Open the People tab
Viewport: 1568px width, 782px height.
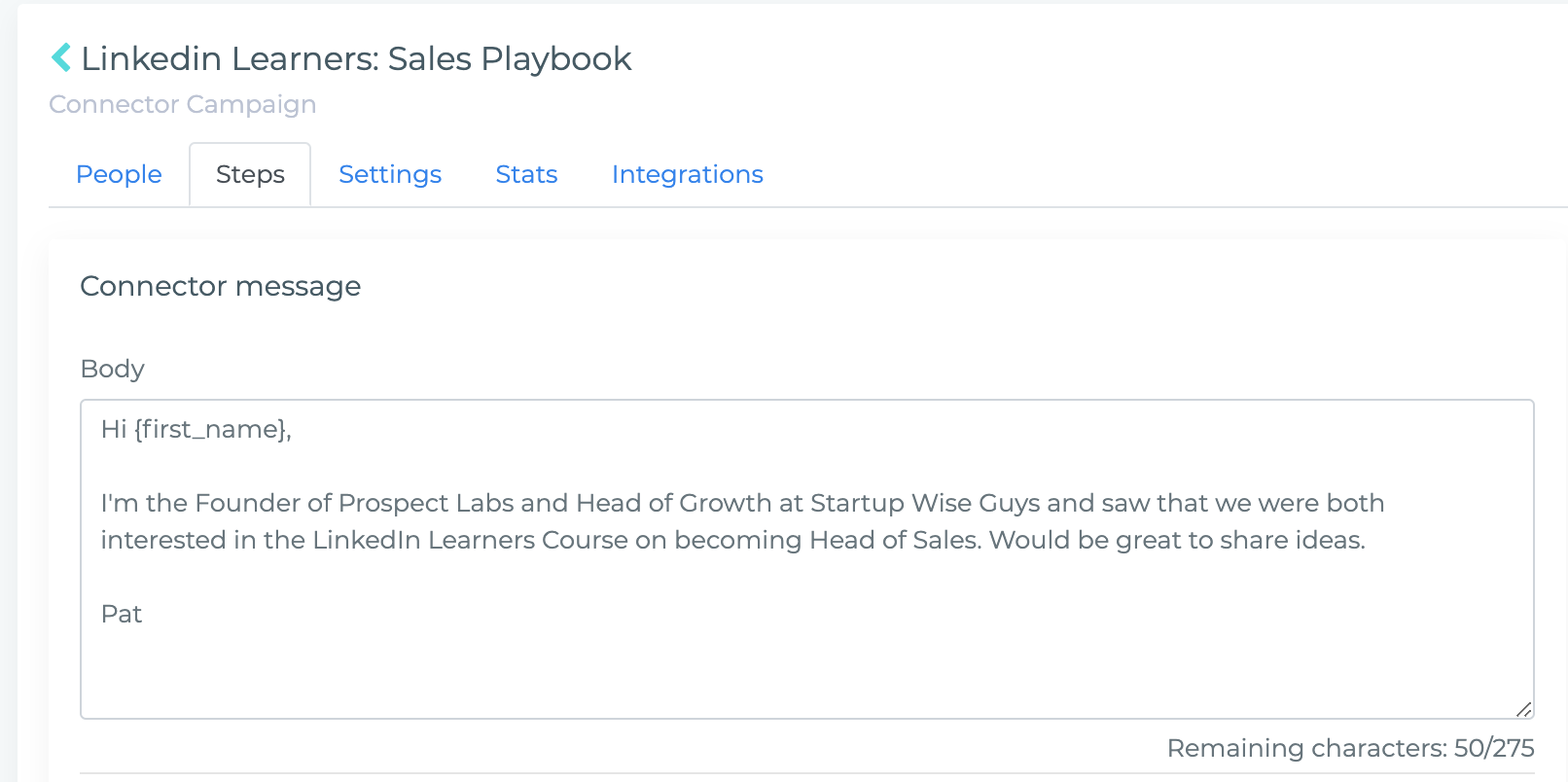(x=119, y=174)
